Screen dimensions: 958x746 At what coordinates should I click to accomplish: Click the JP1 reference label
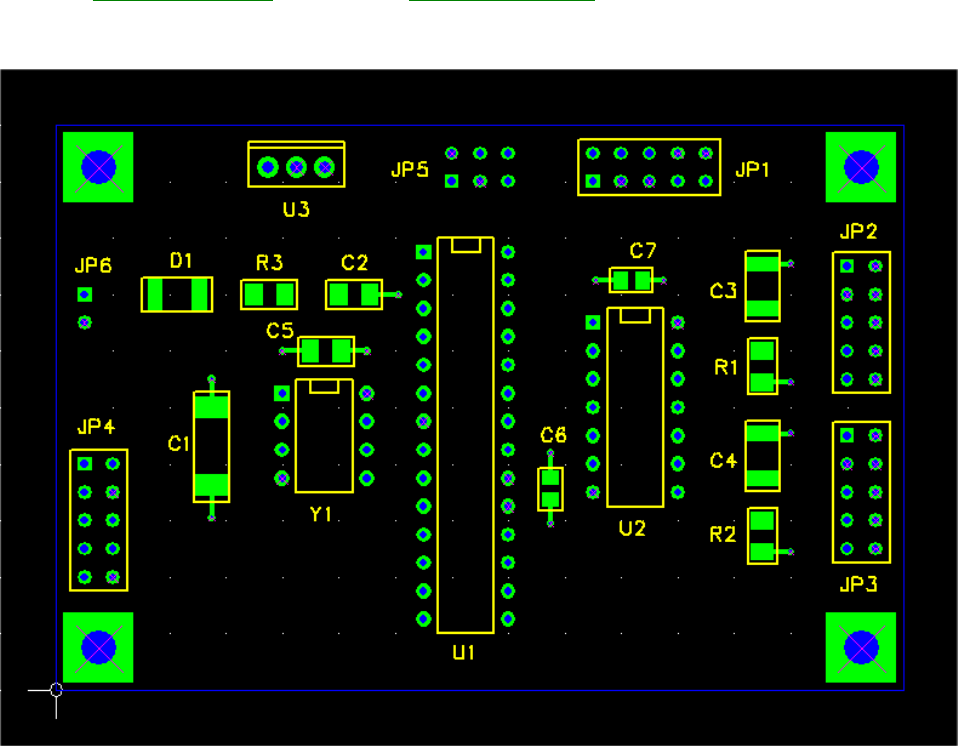[x=752, y=169]
